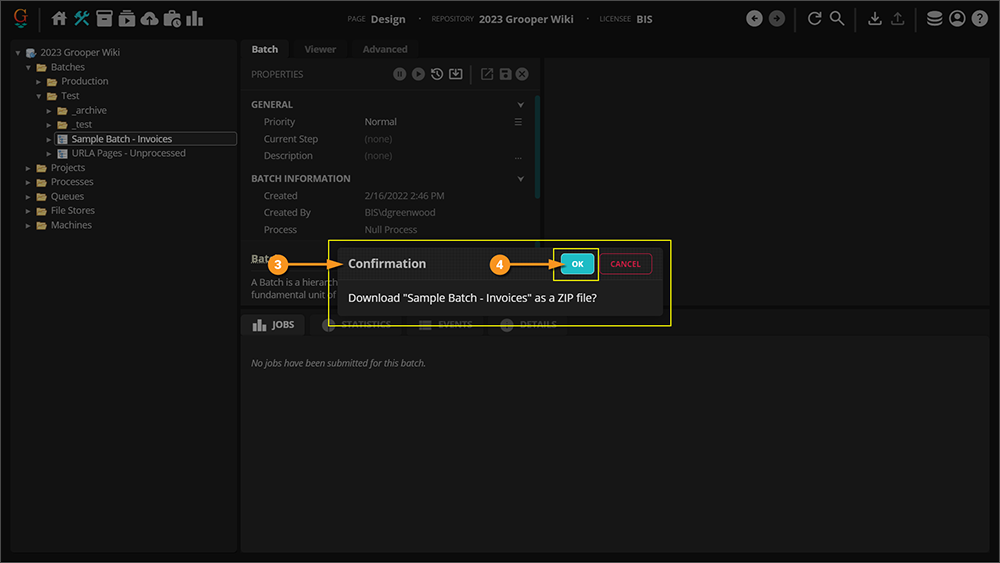Open the Description ellipsis editor
This screenshot has width=1000, height=563.
click(518, 156)
